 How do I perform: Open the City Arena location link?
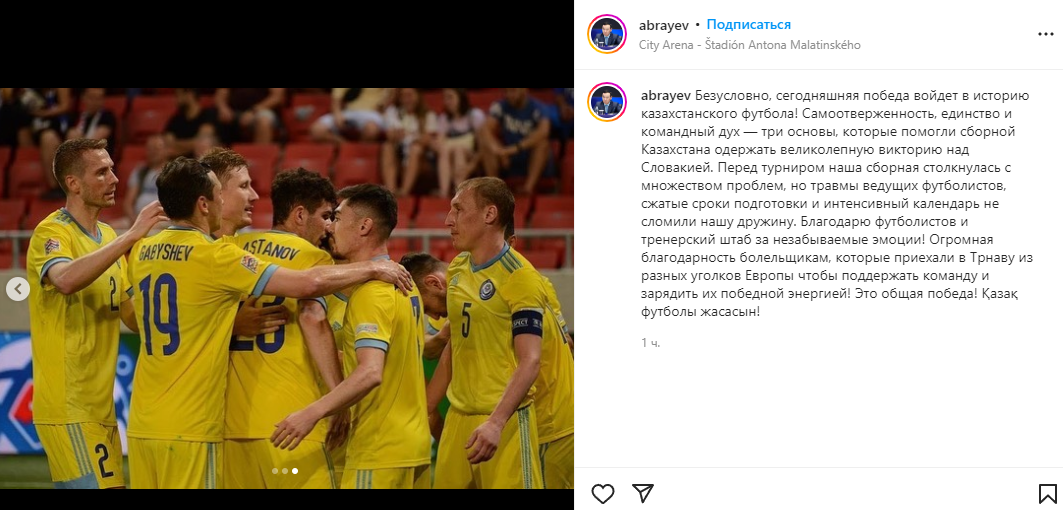pos(750,45)
